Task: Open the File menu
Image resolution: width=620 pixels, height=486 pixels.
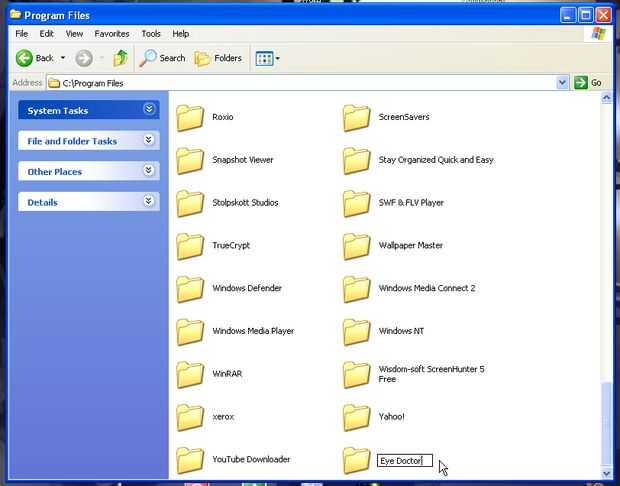Action: point(21,34)
